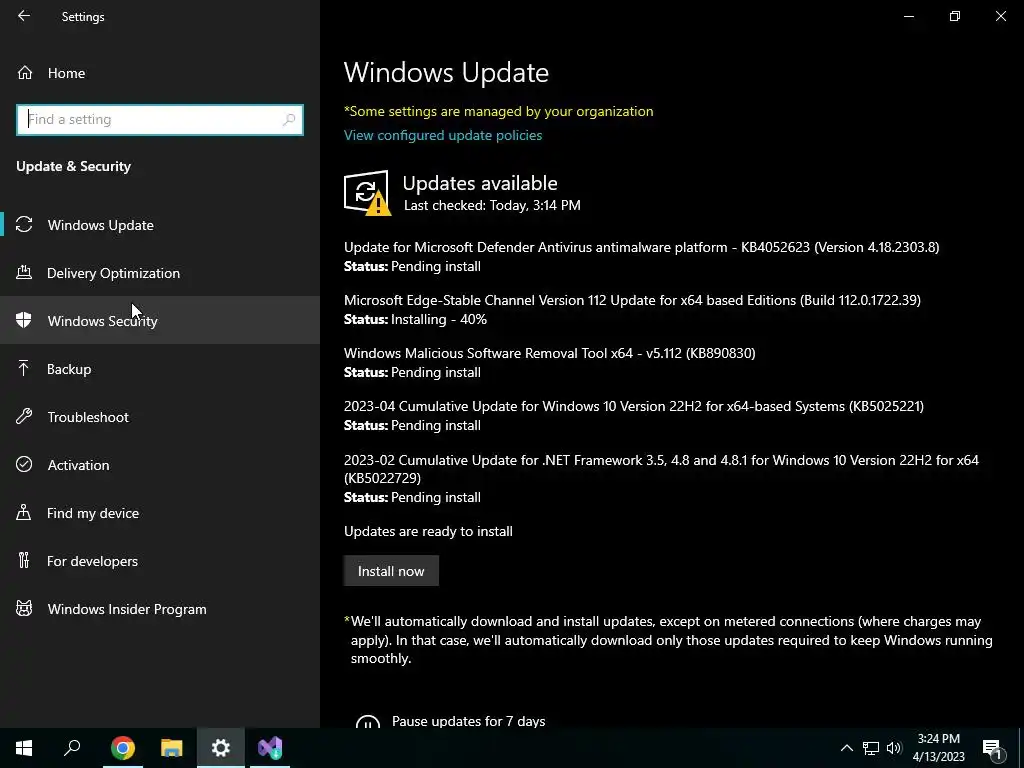
Task: Show hidden tray icons chevron
Action: tap(846, 748)
